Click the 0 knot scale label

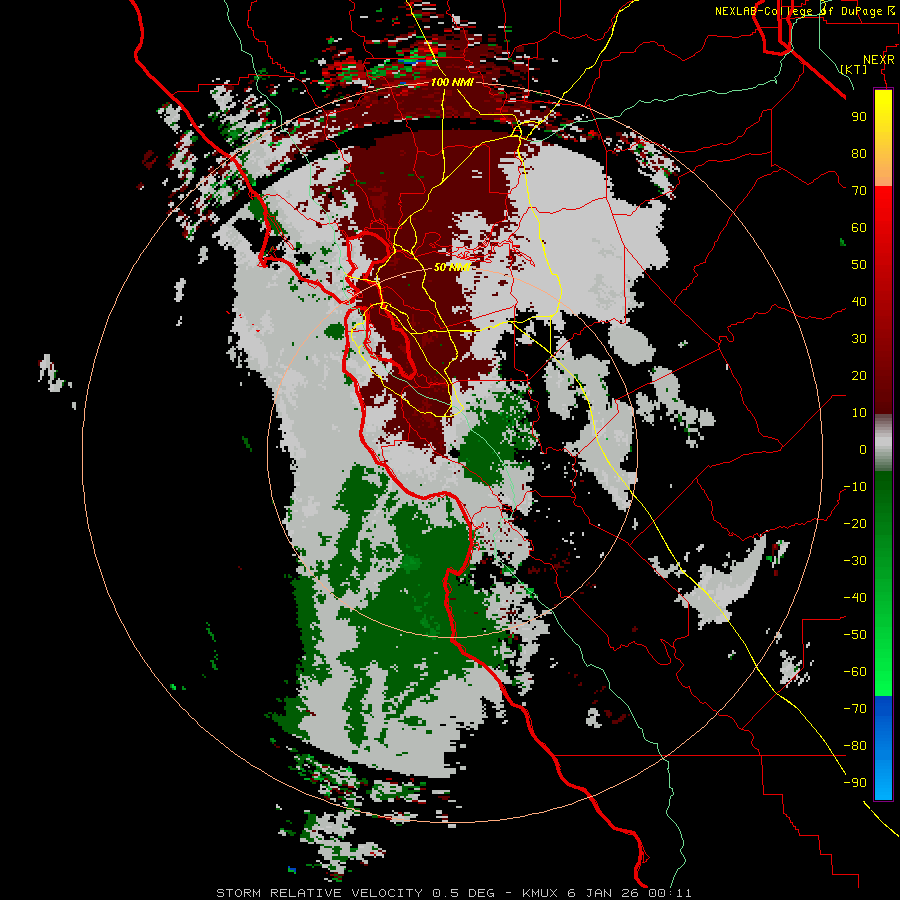pyautogui.click(x=863, y=449)
